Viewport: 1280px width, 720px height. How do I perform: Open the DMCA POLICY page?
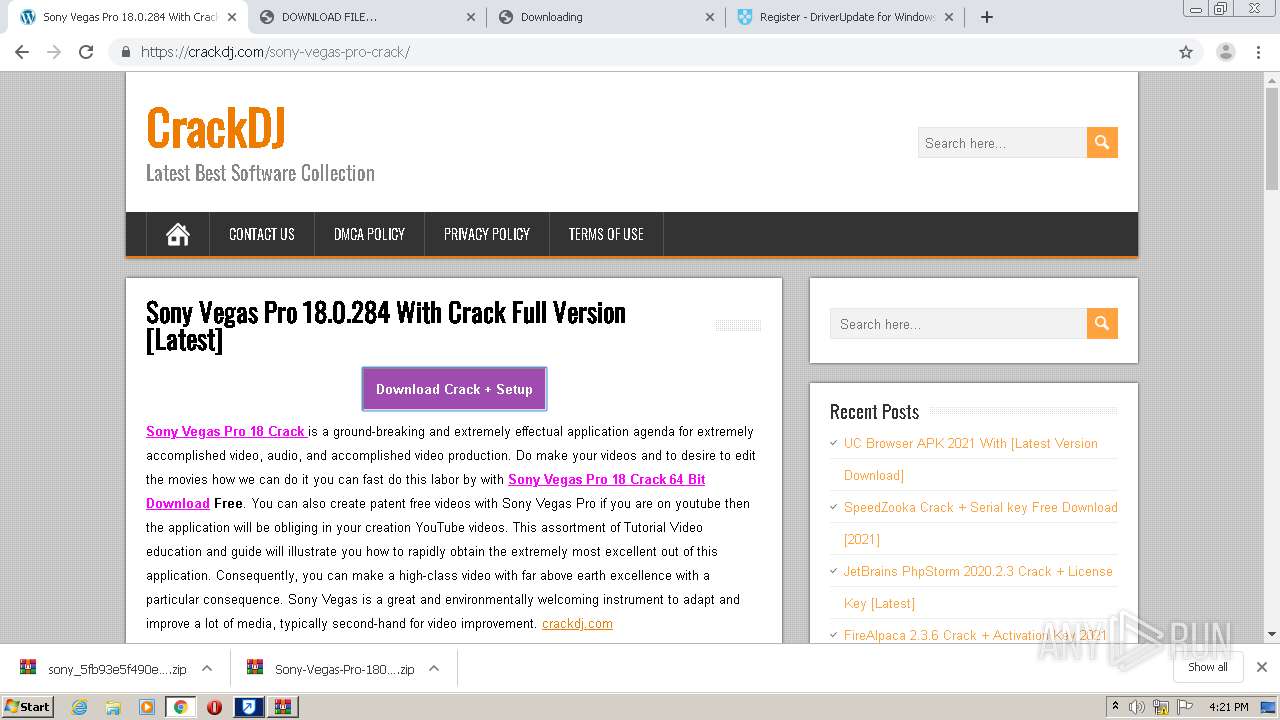[369, 234]
